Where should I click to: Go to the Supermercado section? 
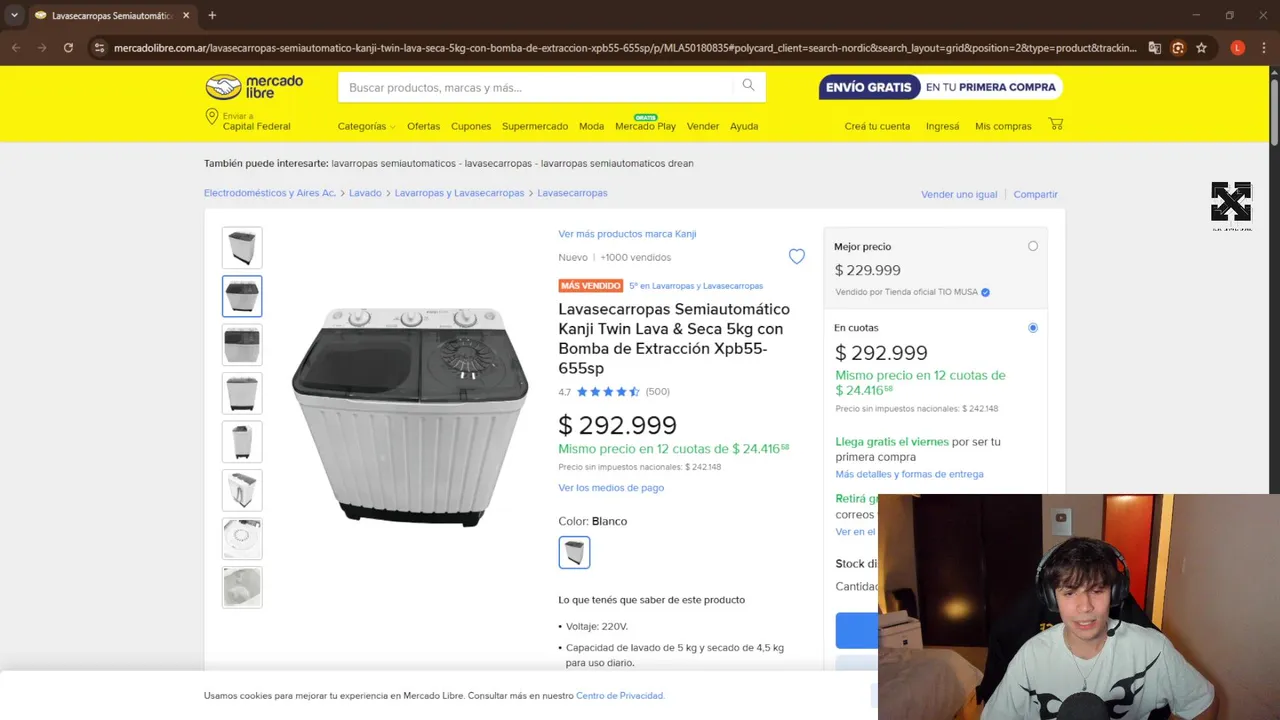click(x=535, y=127)
